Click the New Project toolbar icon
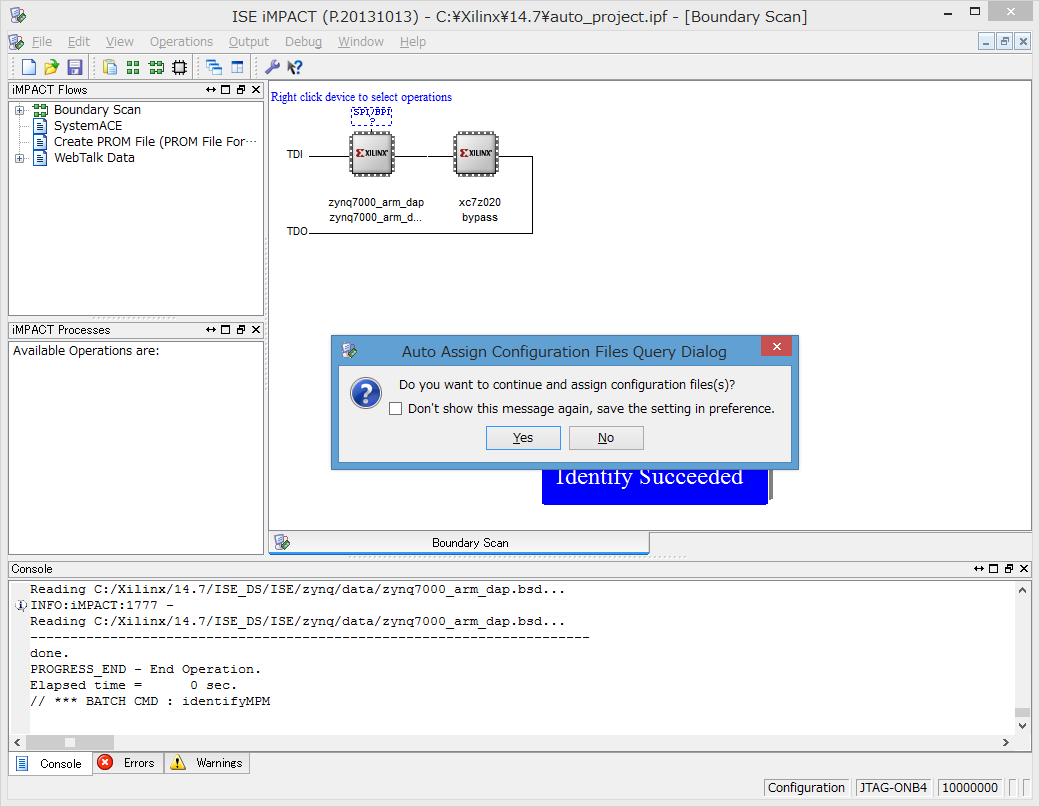 [x=29, y=67]
